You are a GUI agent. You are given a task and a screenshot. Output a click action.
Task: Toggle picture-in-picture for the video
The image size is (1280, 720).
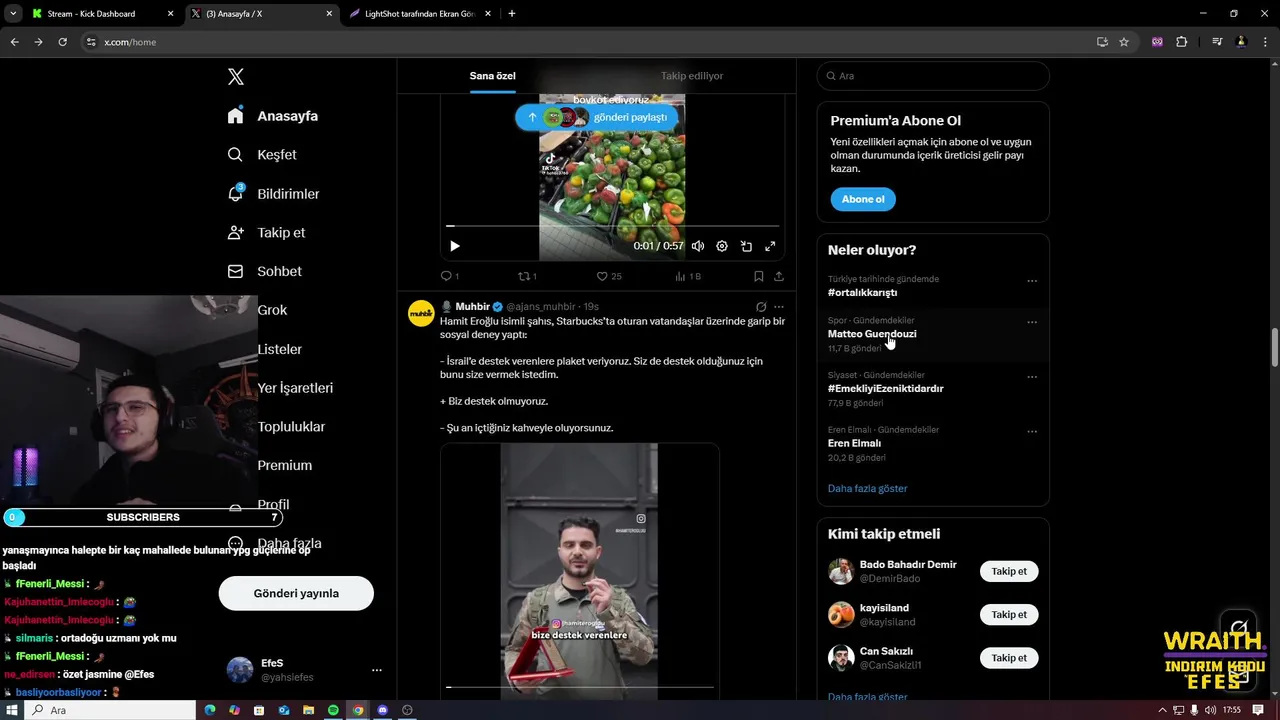click(746, 246)
